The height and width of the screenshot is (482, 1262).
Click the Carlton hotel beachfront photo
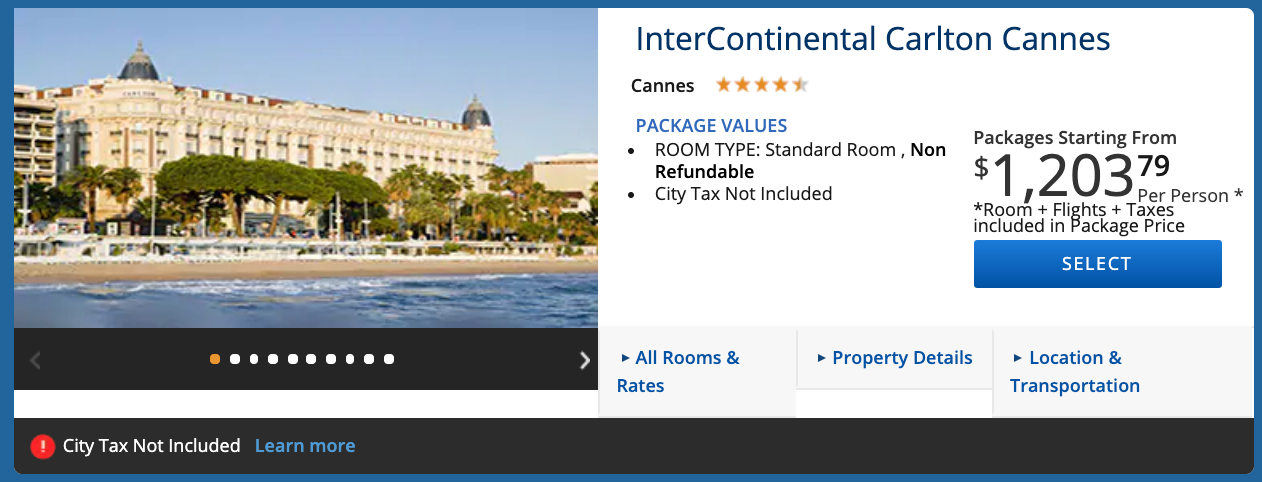[x=305, y=168]
